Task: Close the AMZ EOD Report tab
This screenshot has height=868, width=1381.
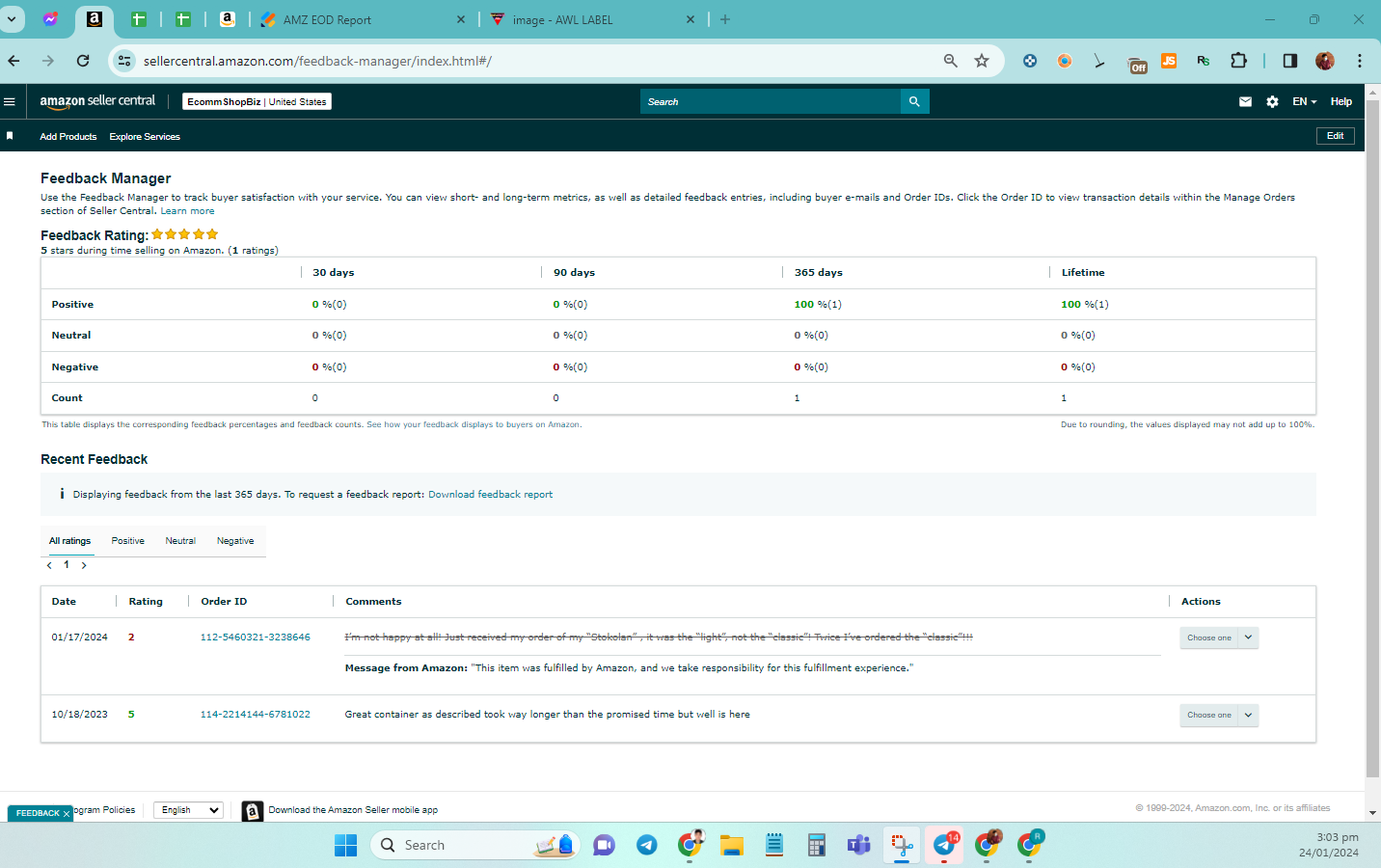Action: 460,19
